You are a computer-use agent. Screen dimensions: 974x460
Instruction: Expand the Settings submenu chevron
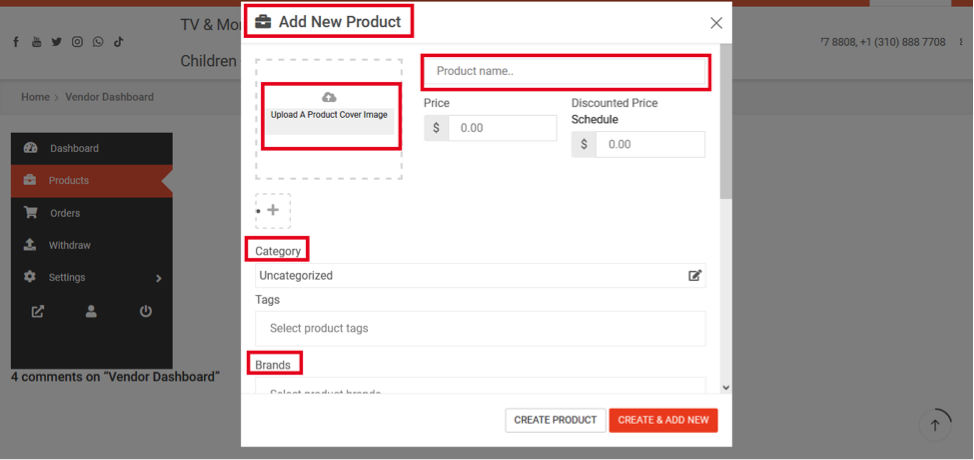[x=158, y=278]
